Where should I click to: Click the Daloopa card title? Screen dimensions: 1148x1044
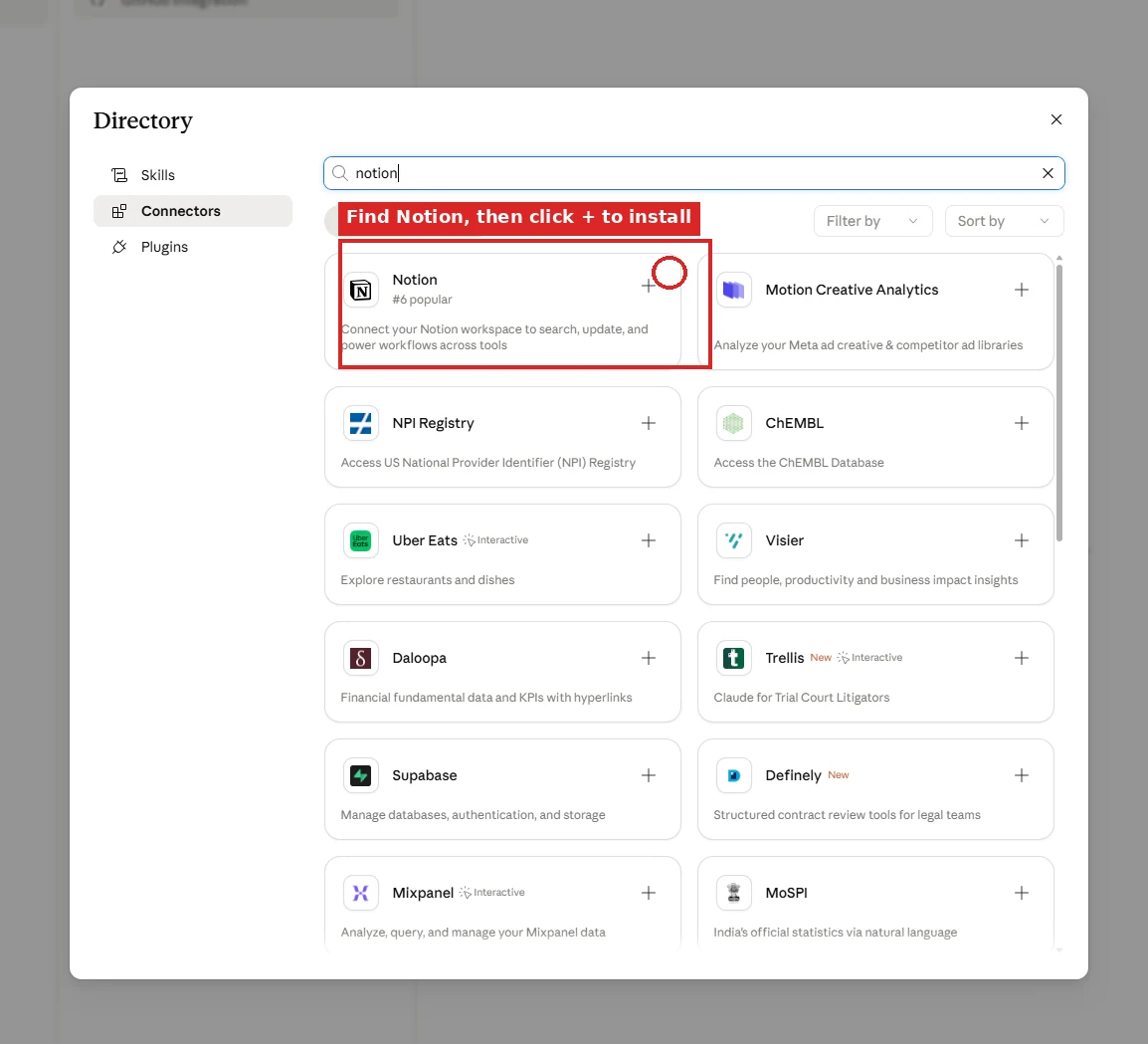[419, 658]
